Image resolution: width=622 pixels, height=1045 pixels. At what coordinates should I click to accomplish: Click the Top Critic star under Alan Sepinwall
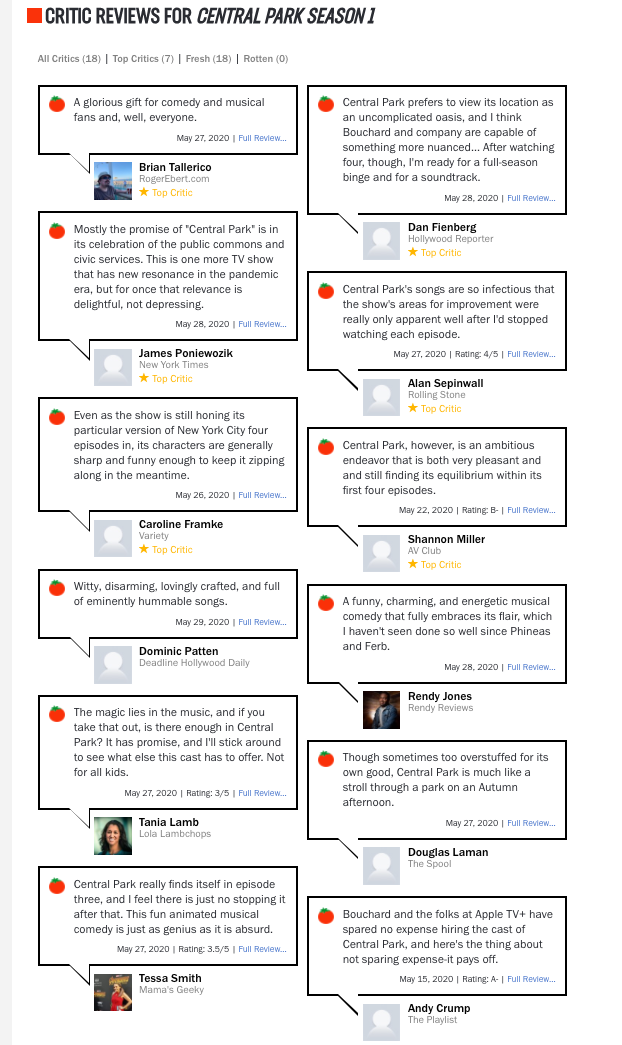413,408
